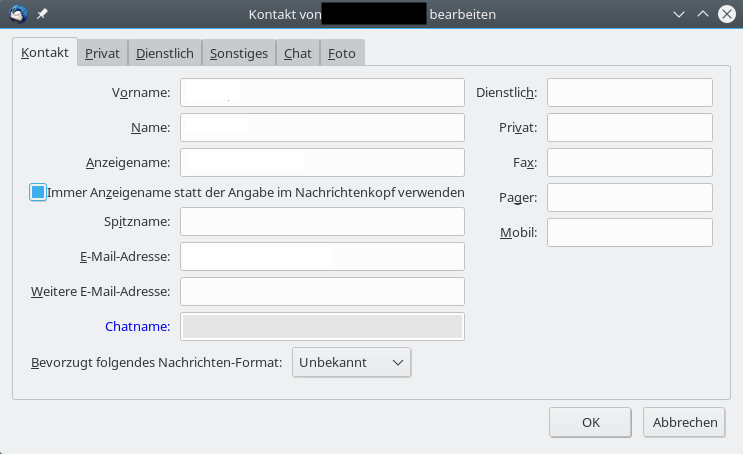
Task: Switch to the Privat tab
Action: tap(102, 54)
